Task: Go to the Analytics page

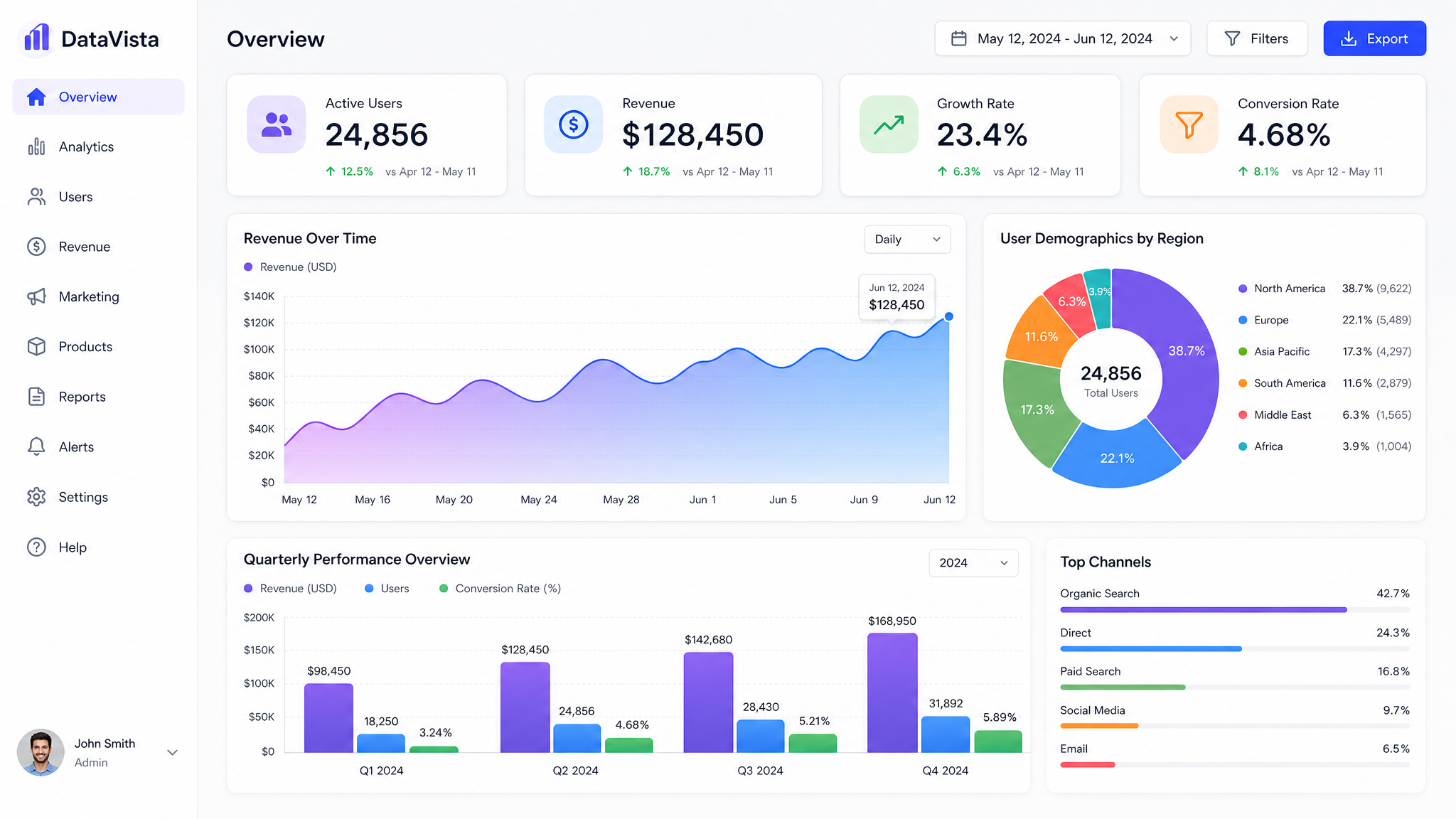Action: [98, 146]
